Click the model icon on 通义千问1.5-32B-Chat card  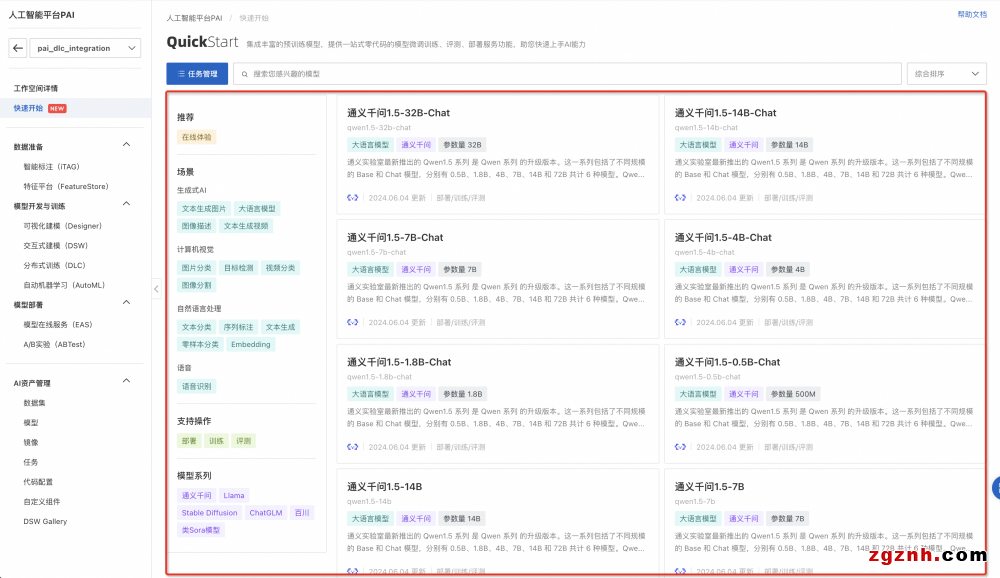pyautogui.click(x=353, y=198)
